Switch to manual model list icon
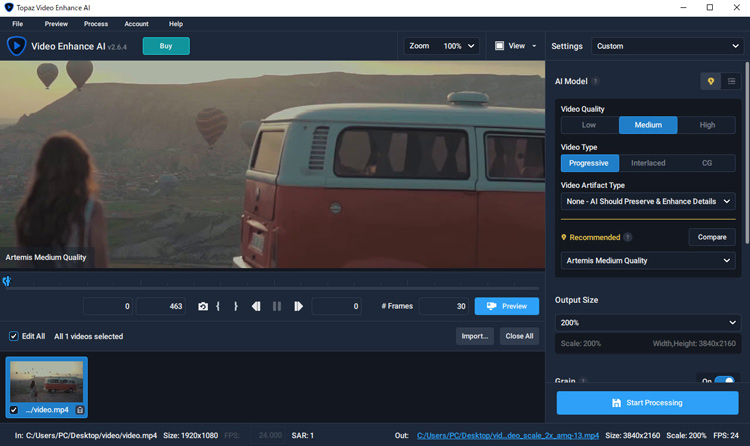 (731, 81)
